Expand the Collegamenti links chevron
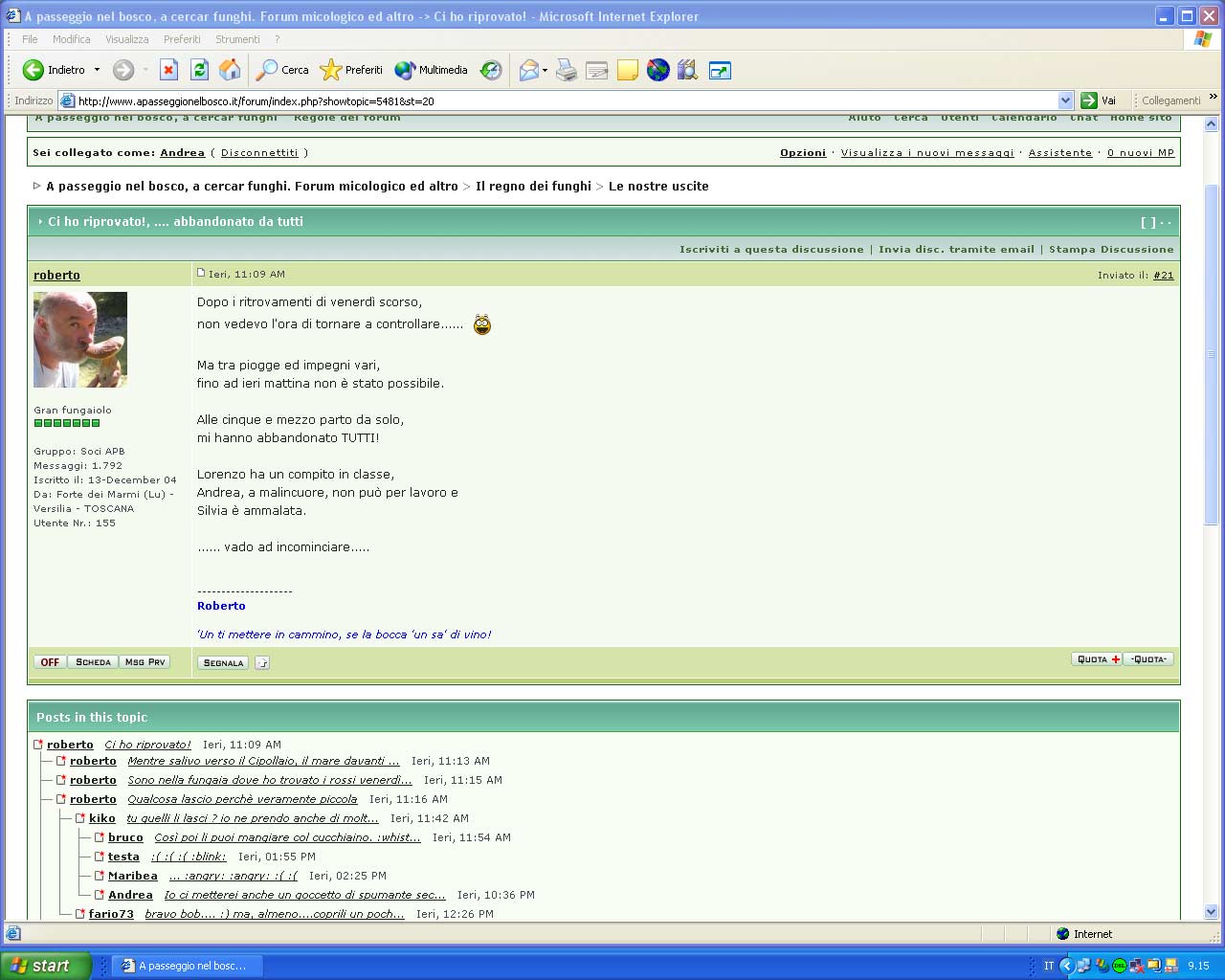This screenshot has width=1225, height=980. click(x=1214, y=98)
